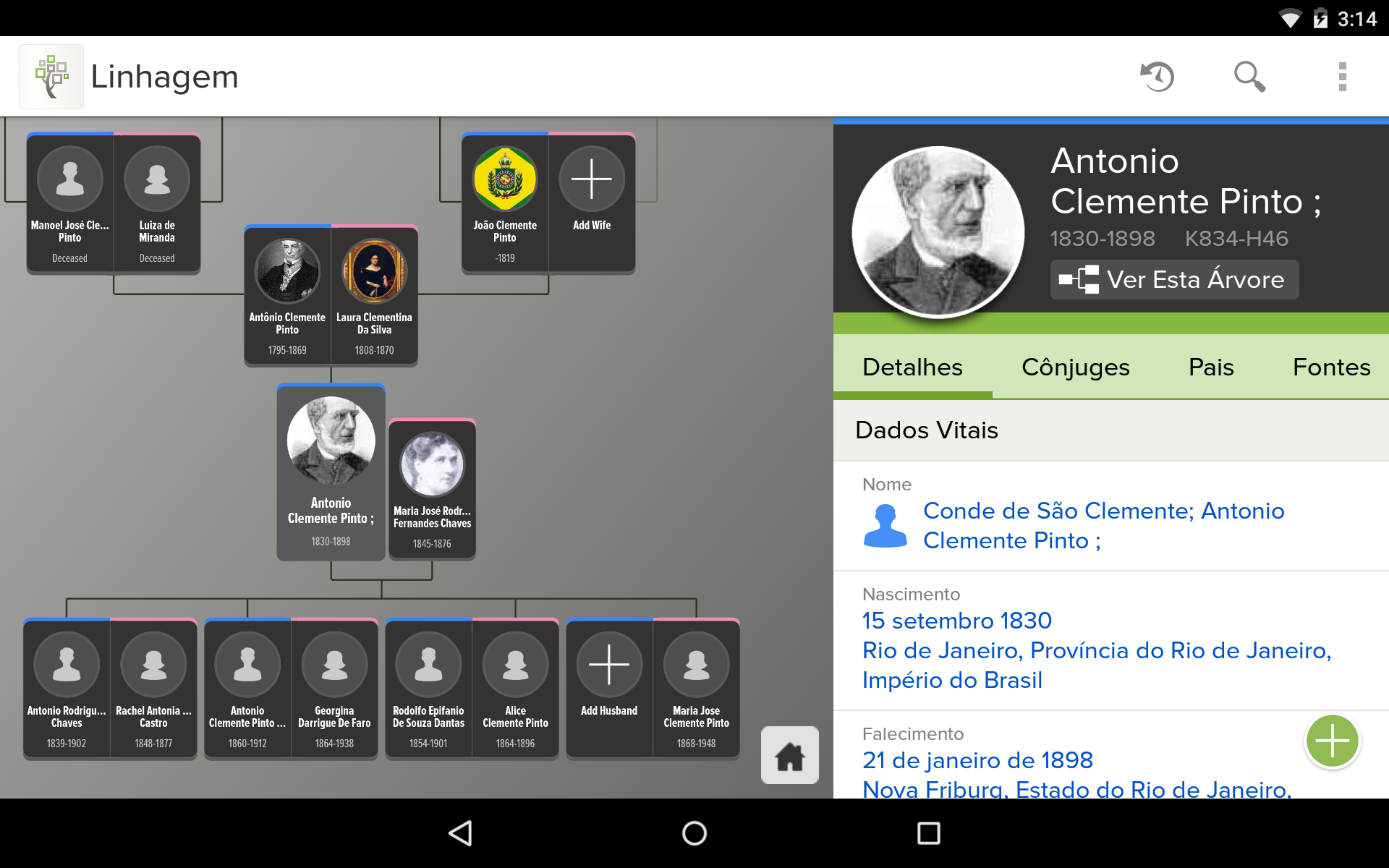Tap the FamilySearch tree logo icon
This screenshot has width=1389, height=868.
(51, 75)
